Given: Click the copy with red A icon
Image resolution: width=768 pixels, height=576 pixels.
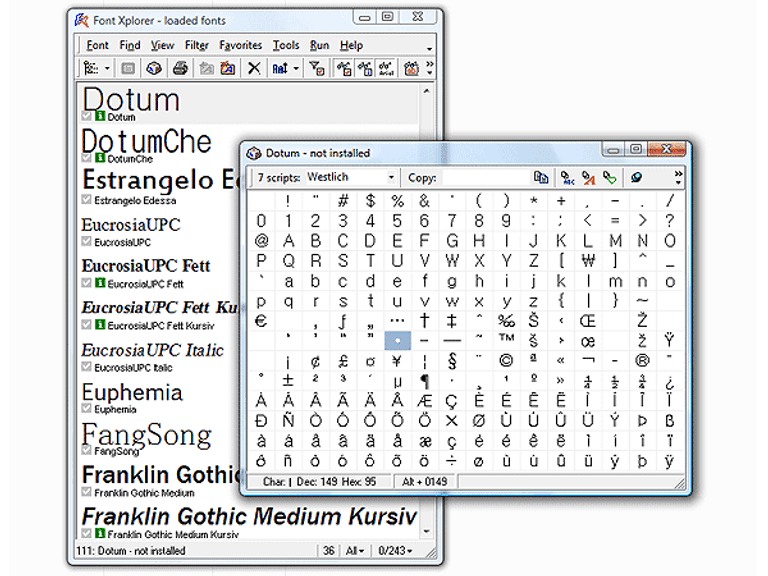Looking at the screenshot, I should coord(588,177).
